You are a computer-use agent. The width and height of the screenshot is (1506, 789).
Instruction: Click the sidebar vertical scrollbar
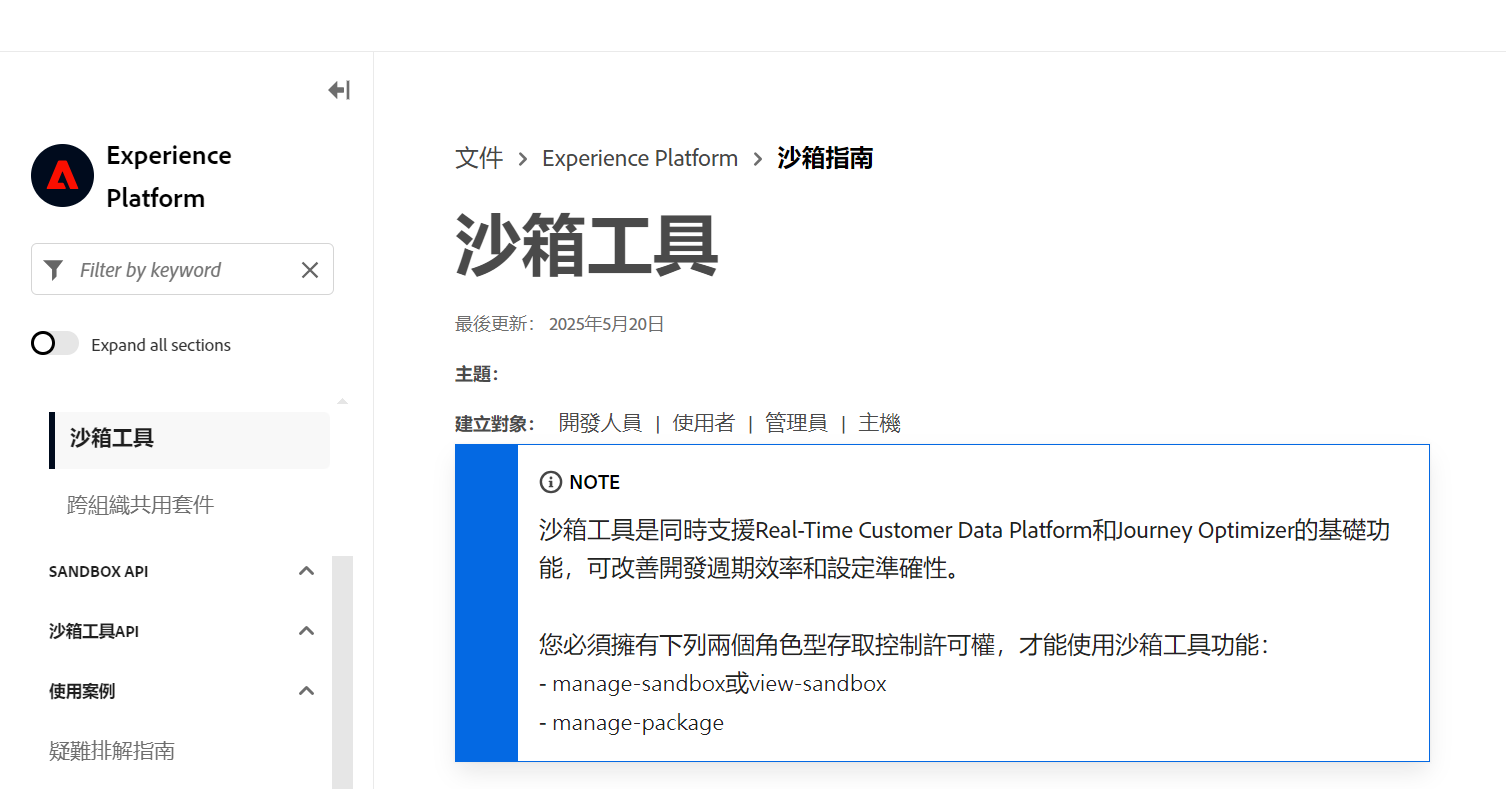point(342,672)
